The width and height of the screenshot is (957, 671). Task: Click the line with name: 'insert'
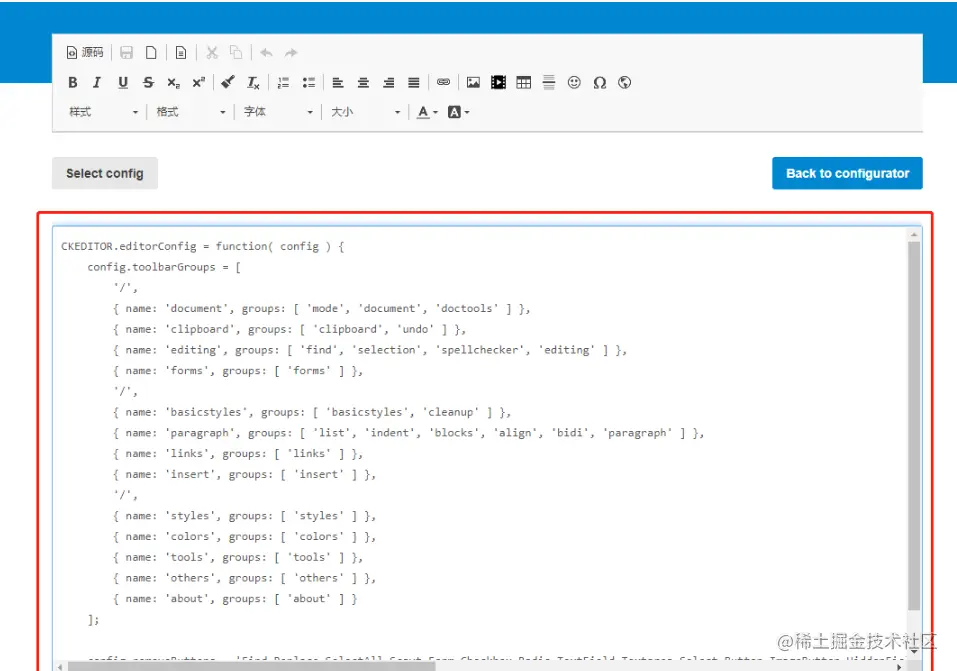point(244,475)
